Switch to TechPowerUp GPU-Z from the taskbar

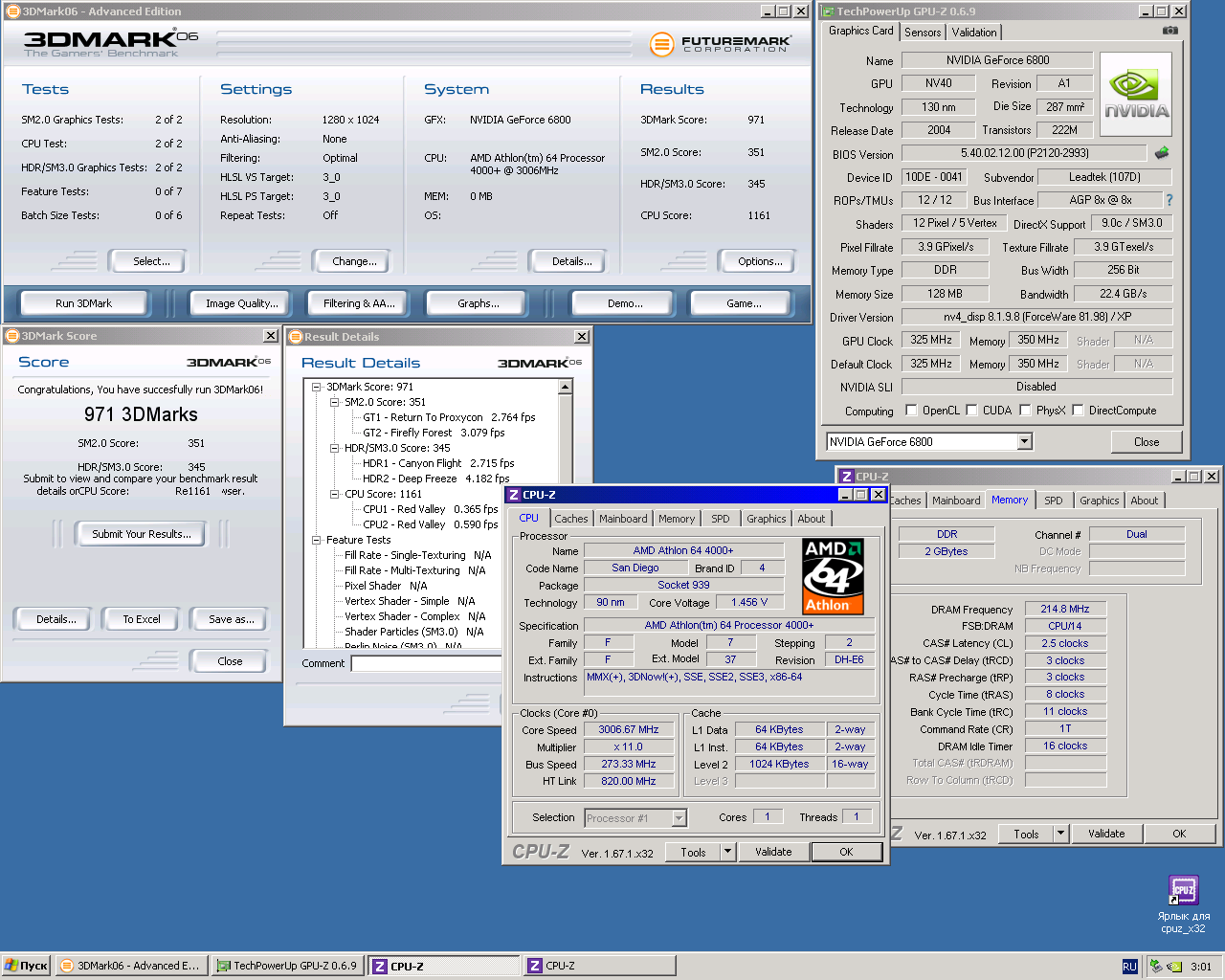(286, 966)
